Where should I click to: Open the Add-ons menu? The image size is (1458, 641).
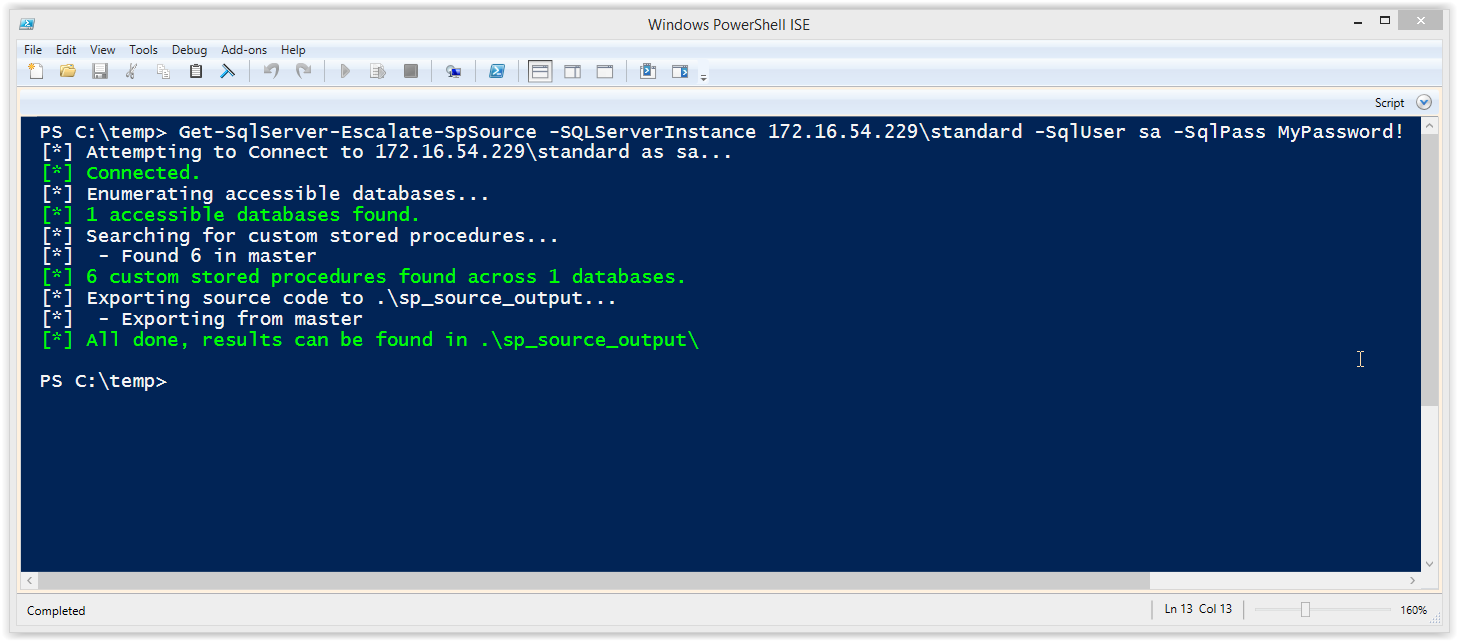click(x=244, y=50)
